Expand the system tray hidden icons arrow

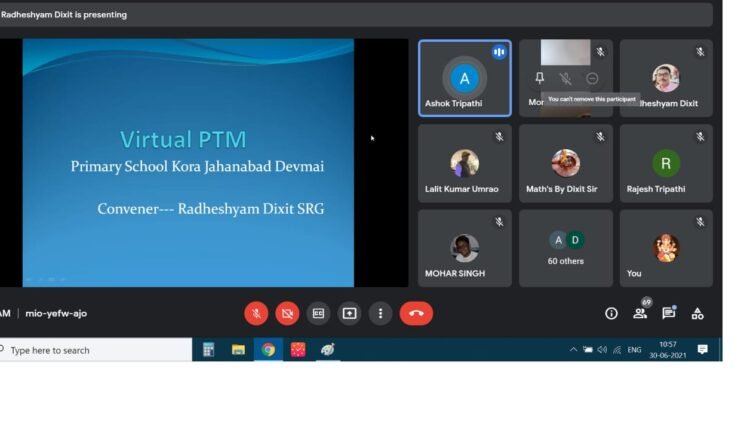point(573,350)
